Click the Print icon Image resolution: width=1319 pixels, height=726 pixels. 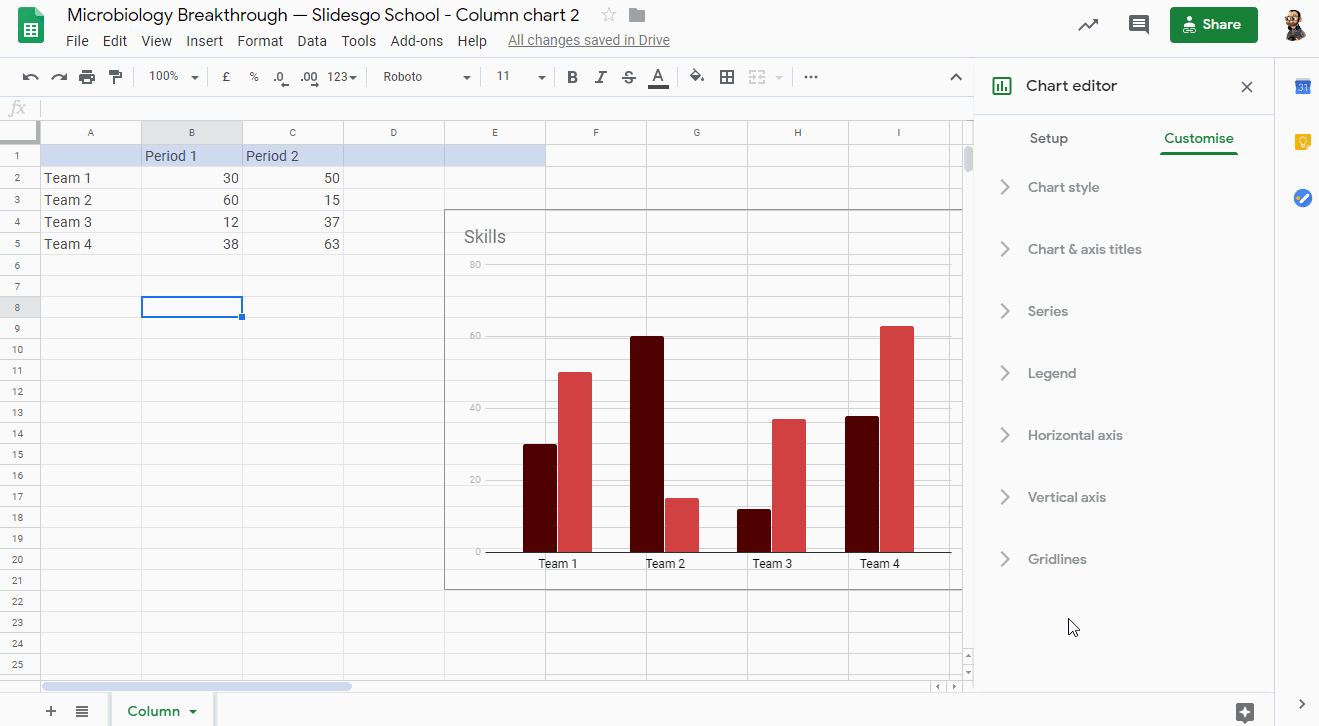tap(87, 77)
